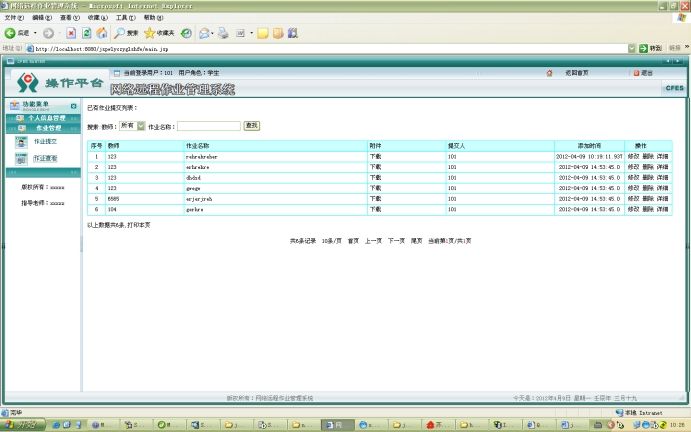Open the 作业查看 sidebar item
The height and width of the screenshot is (432, 691).
(45, 158)
